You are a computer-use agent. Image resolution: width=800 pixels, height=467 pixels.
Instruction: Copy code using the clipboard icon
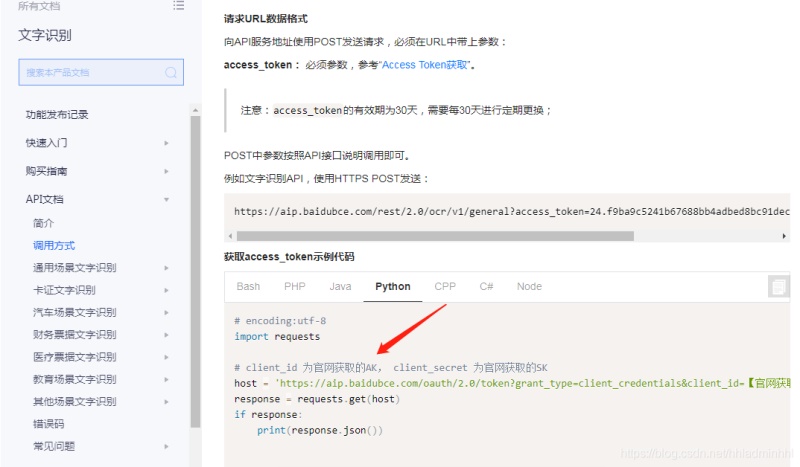(778, 286)
